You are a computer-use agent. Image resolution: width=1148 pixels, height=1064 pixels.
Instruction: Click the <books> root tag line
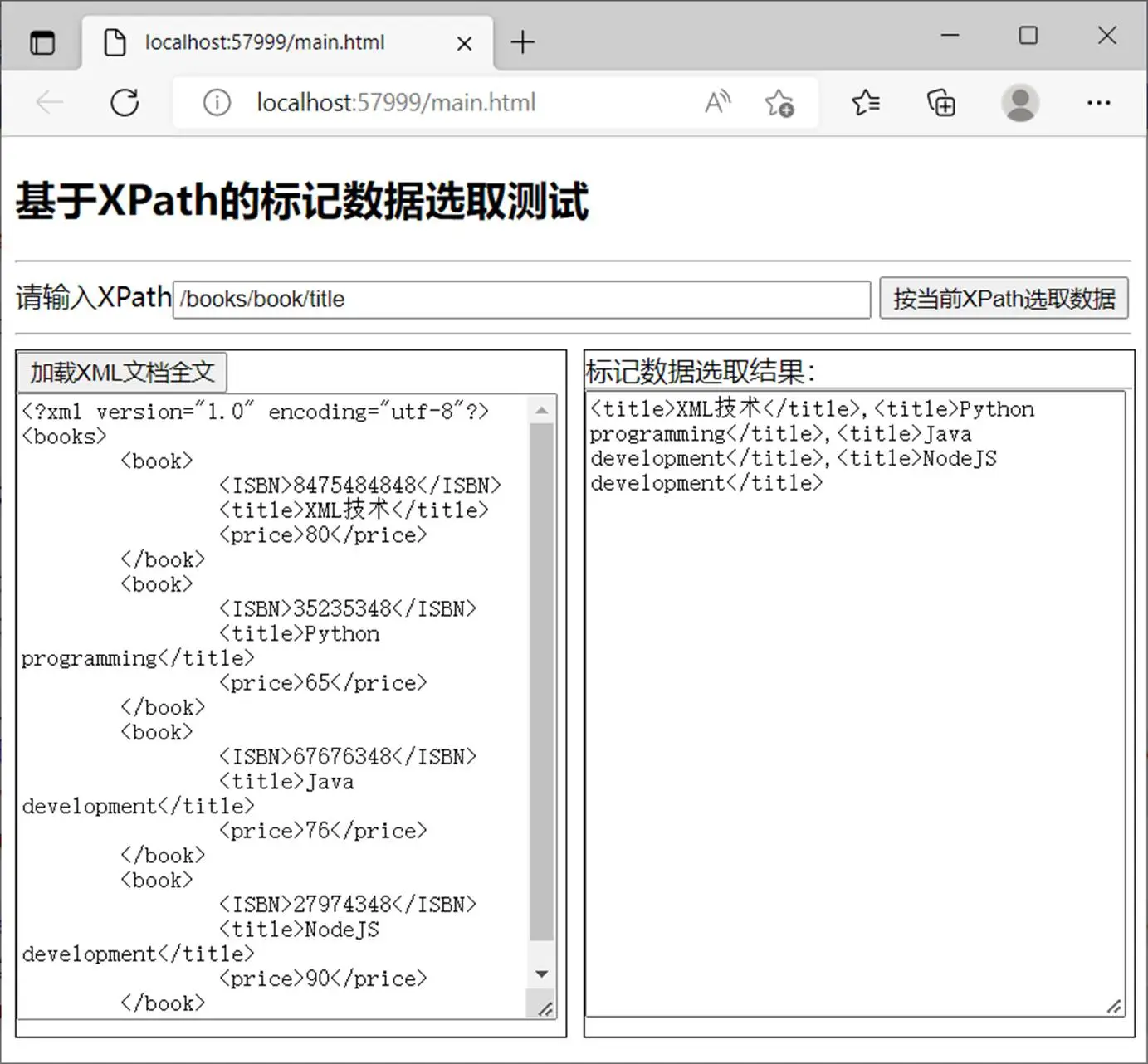[x=65, y=436]
